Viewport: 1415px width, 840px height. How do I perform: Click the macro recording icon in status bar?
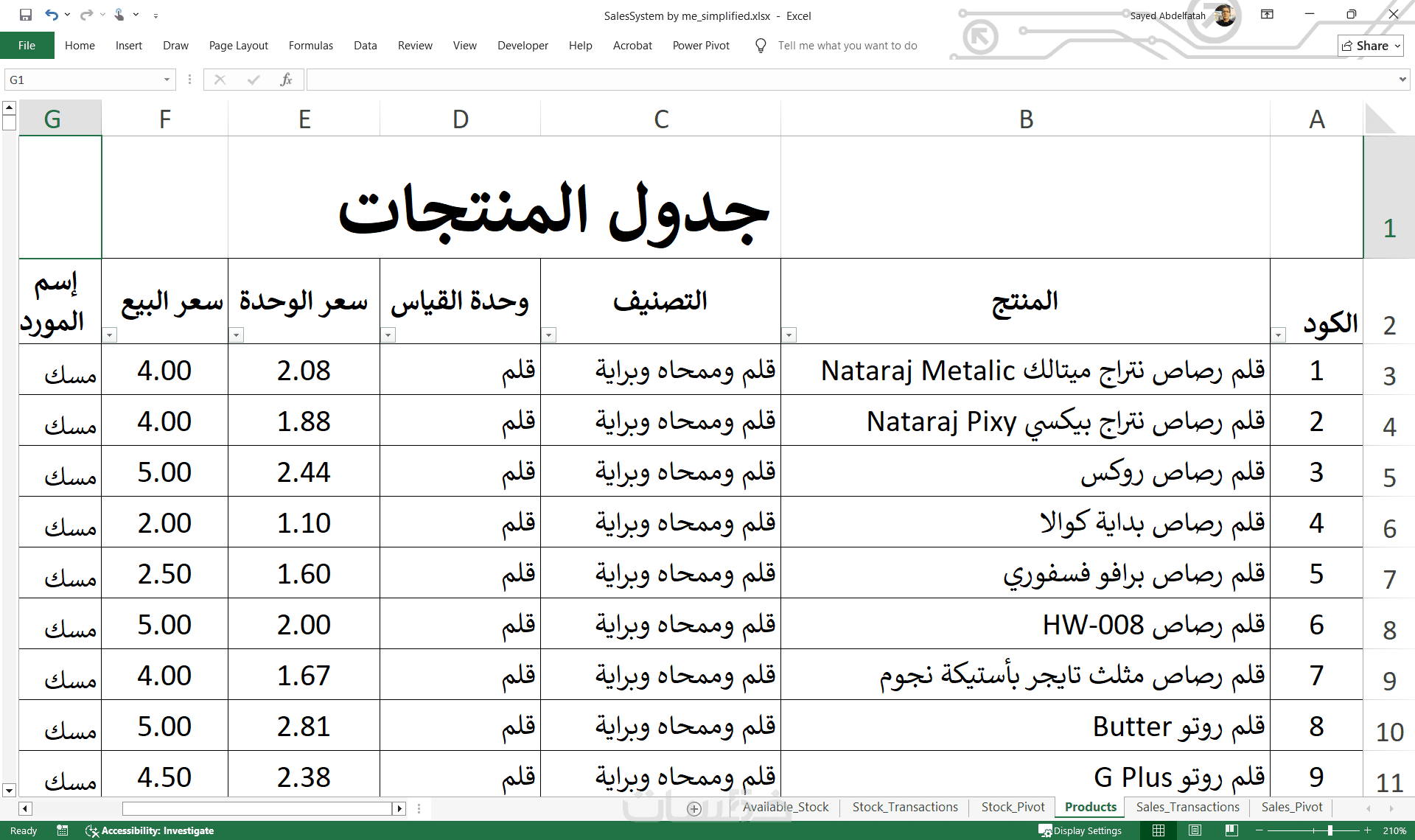(x=63, y=830)
